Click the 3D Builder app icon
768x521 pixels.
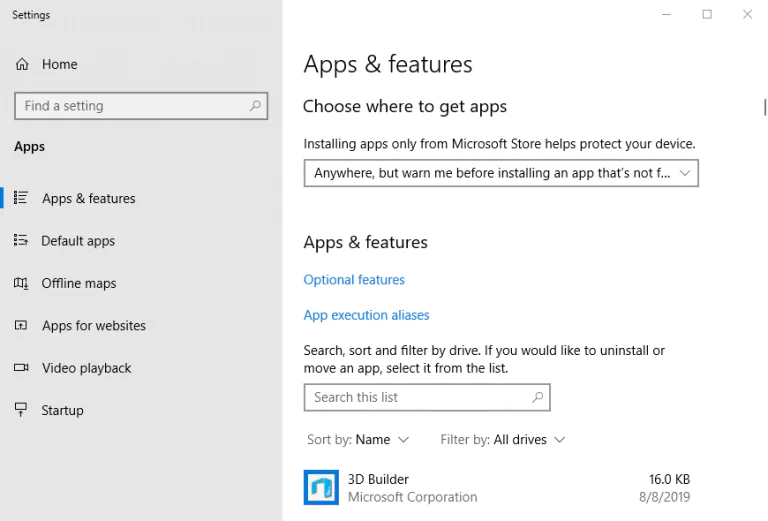click(x=321, y=487)
